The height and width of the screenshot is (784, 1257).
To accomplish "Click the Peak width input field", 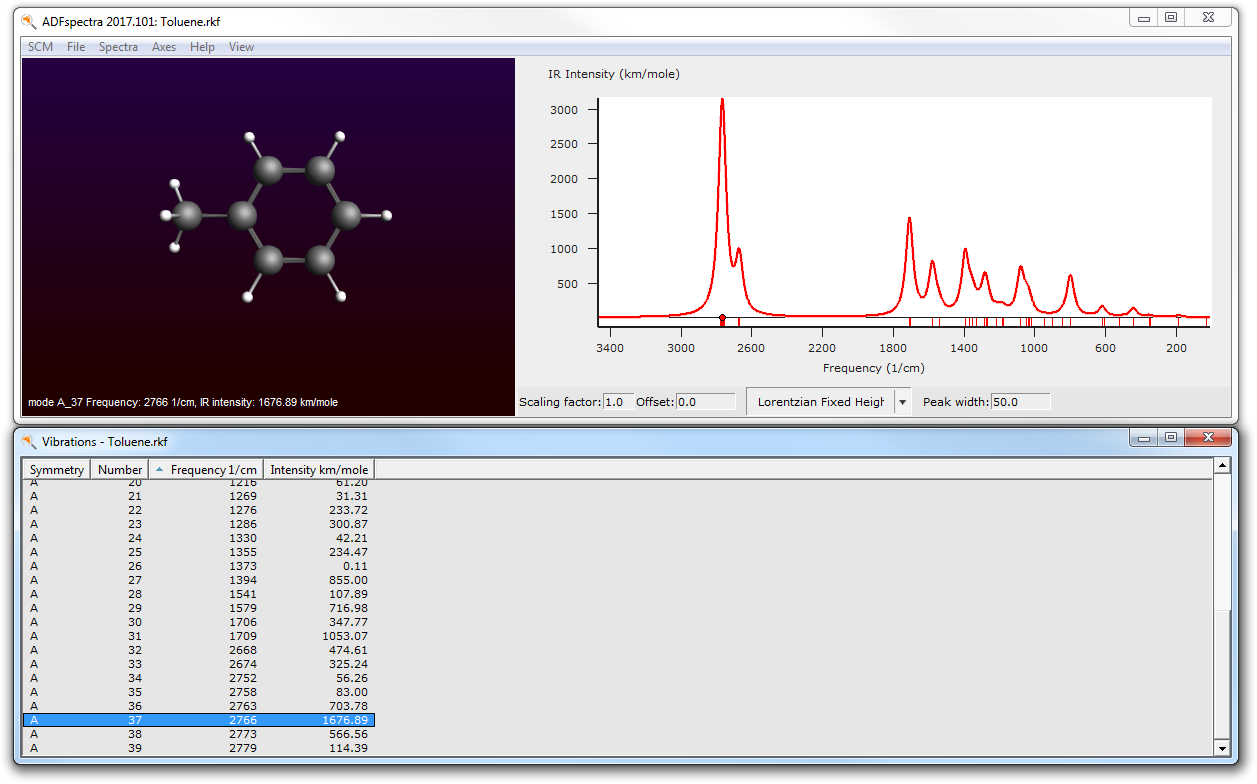I will pyautogui.click(x=1021, y=402).
